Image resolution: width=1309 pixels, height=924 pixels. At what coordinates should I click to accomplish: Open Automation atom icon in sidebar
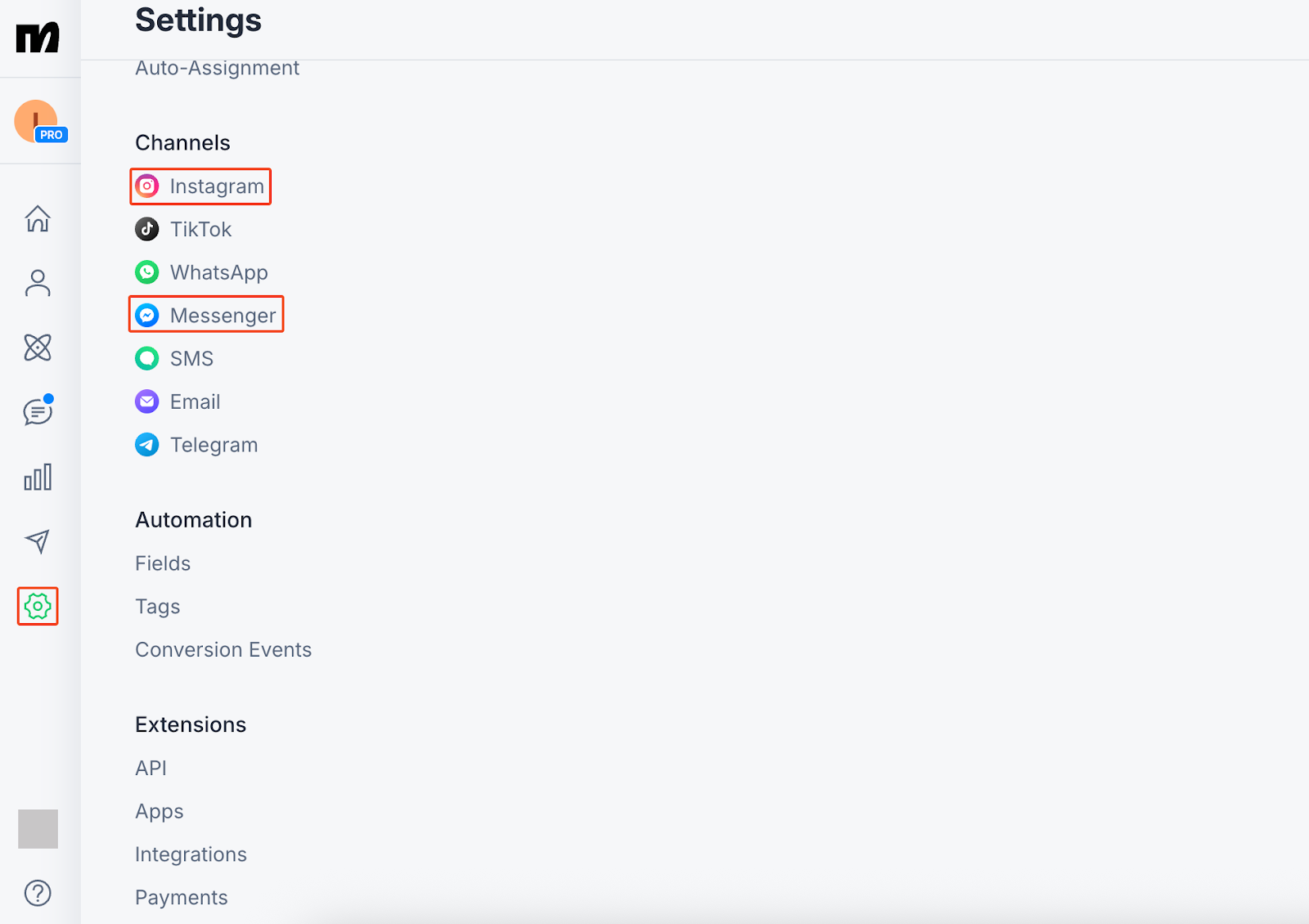38,348
